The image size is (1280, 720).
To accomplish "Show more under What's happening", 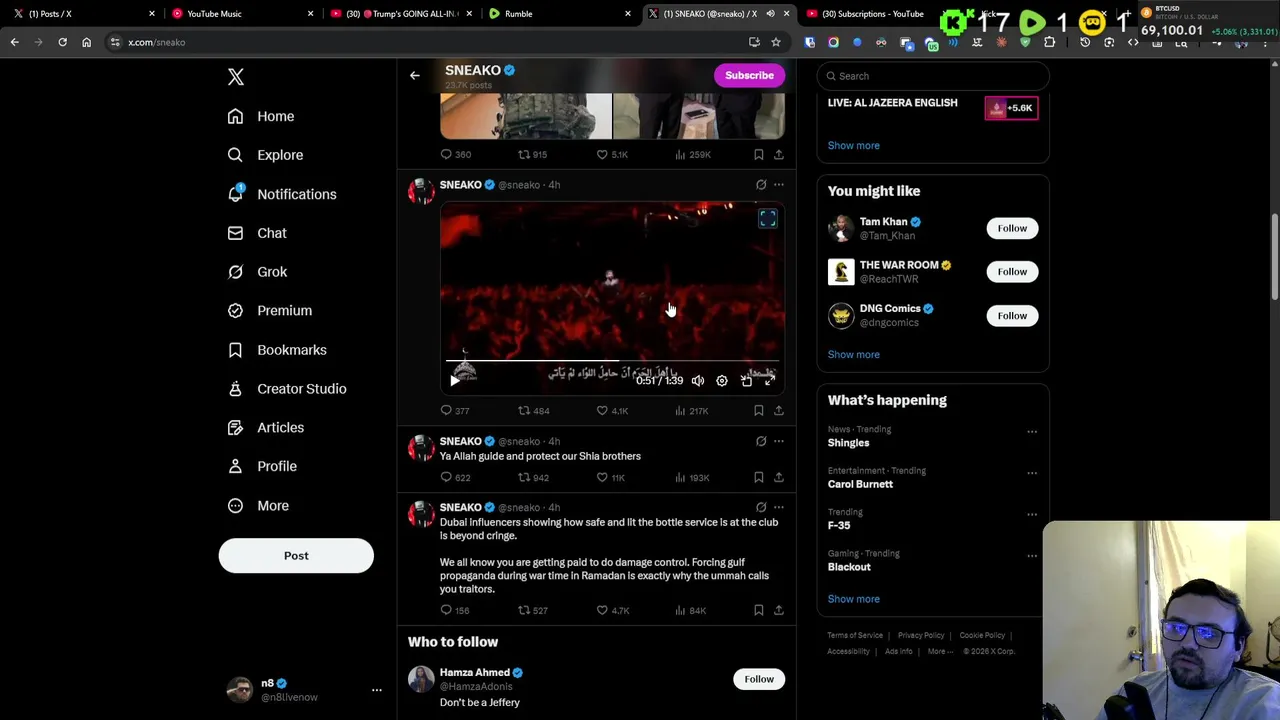I will pos(853,599).
